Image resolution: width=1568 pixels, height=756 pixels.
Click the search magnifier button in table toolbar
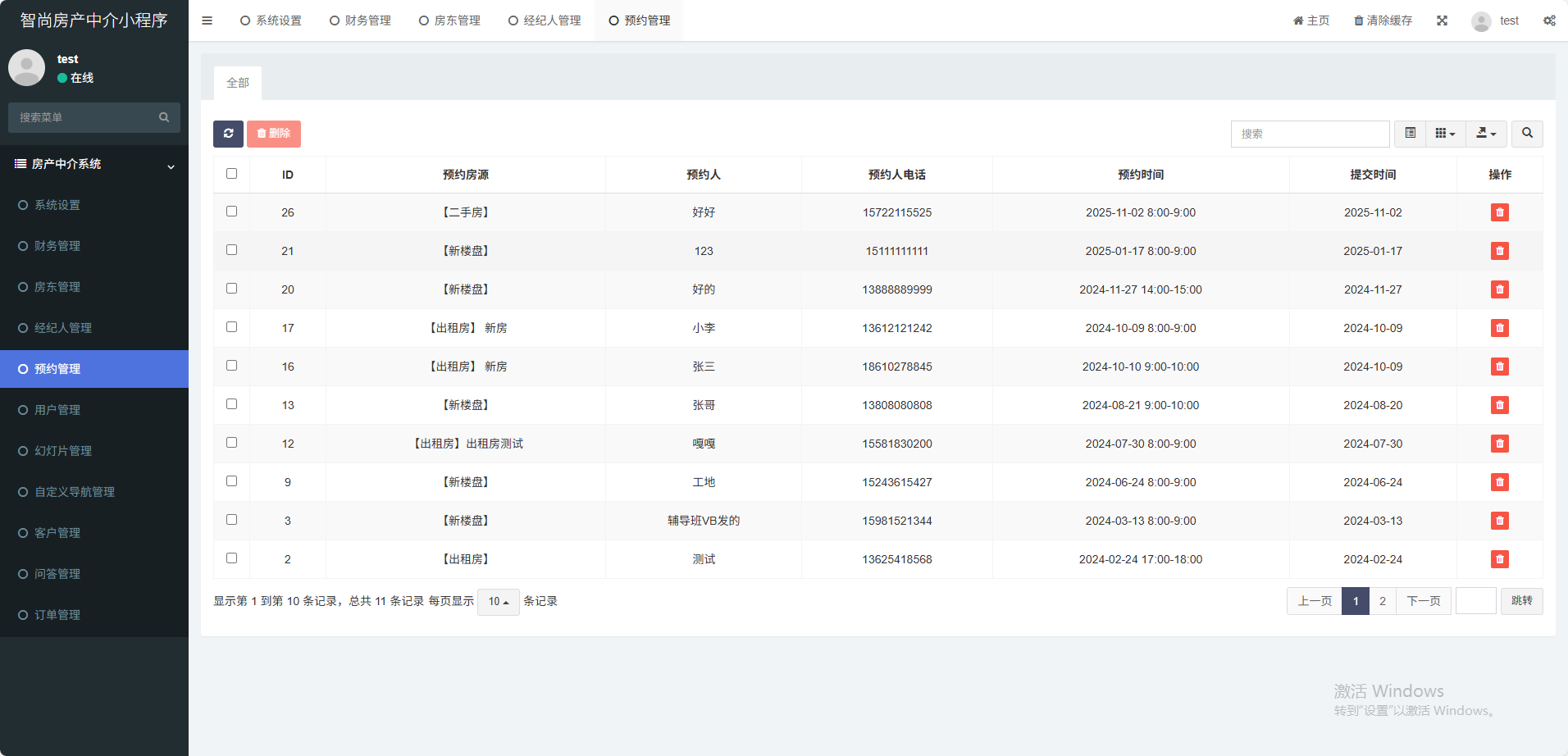tap(1527, 134)
